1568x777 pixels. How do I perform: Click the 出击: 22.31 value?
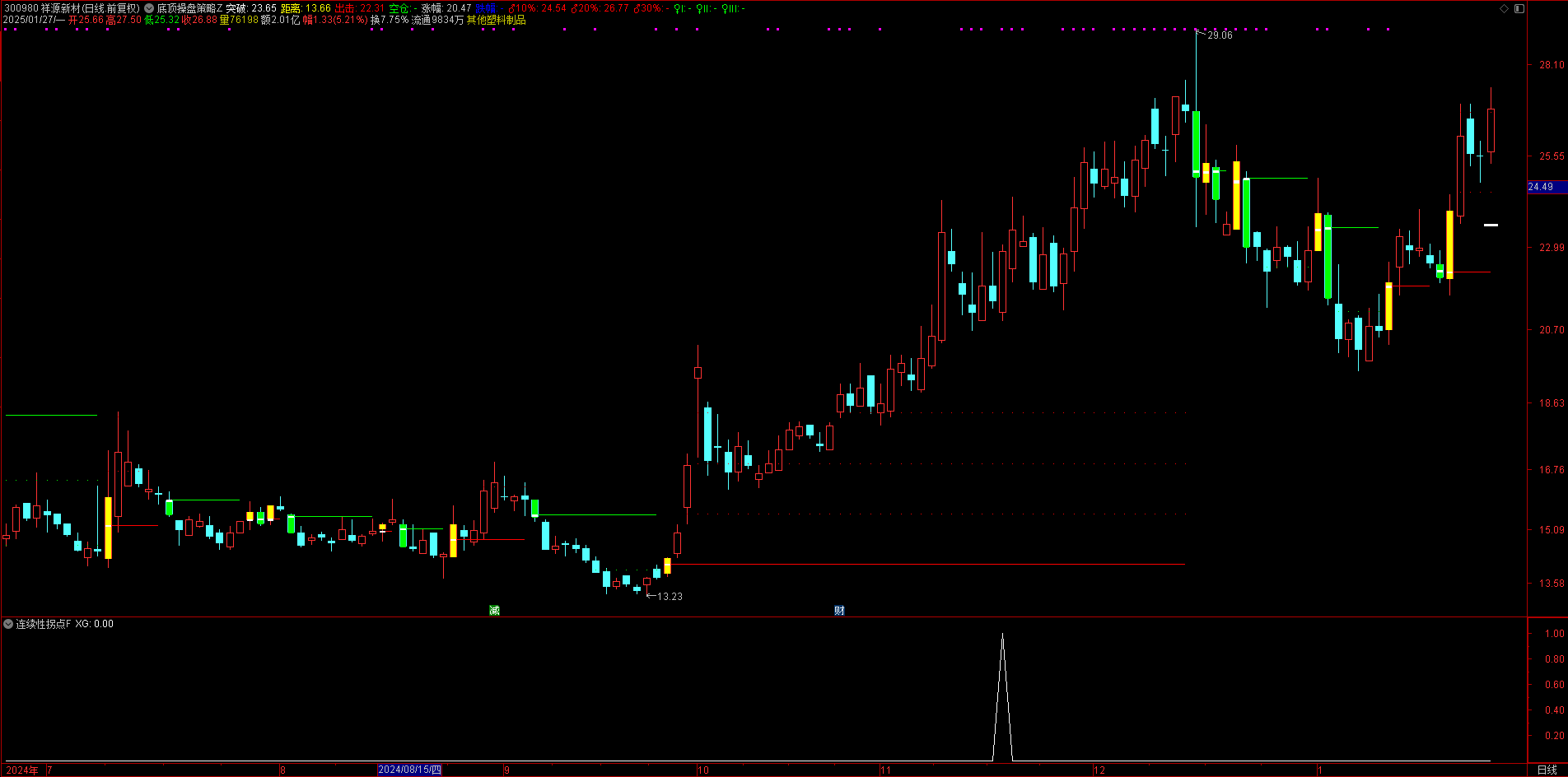pos(360,8)
